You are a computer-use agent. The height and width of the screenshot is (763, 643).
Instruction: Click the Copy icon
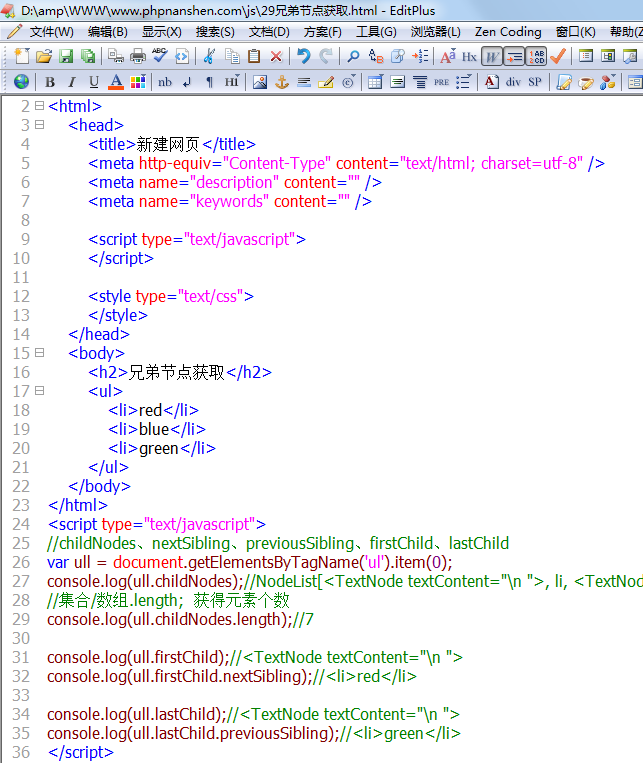(x=232, y=56)
